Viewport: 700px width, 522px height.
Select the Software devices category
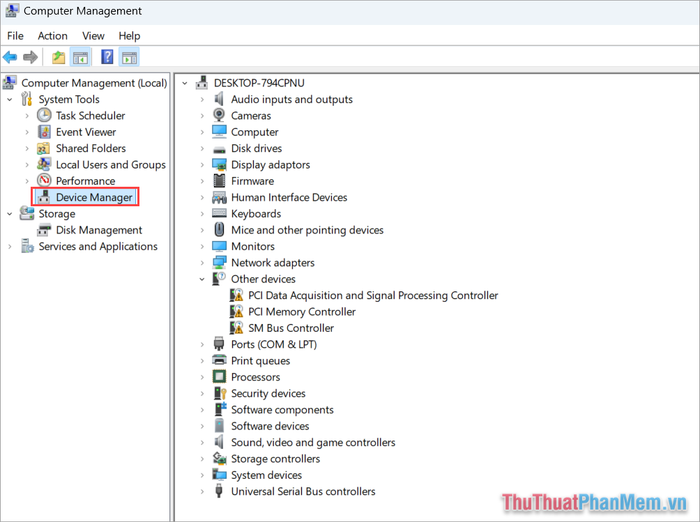tap(270, 426)
